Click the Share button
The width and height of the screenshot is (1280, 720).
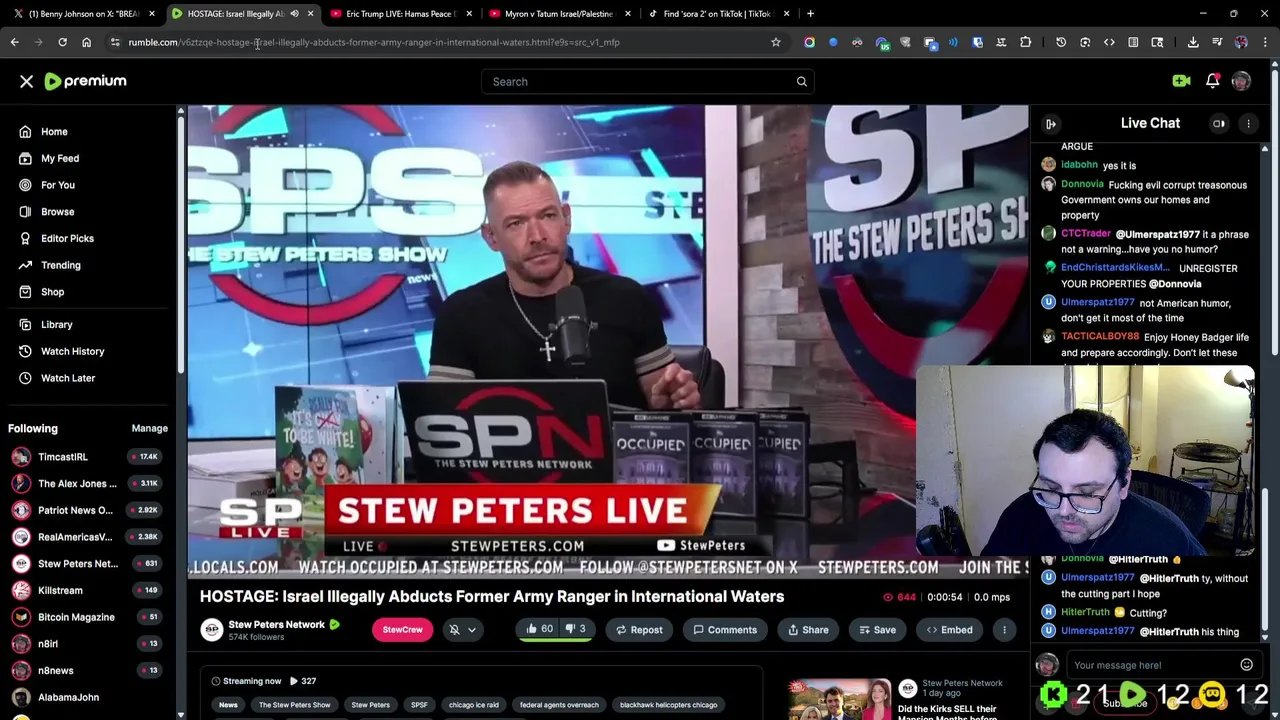[x=808, y=630]
